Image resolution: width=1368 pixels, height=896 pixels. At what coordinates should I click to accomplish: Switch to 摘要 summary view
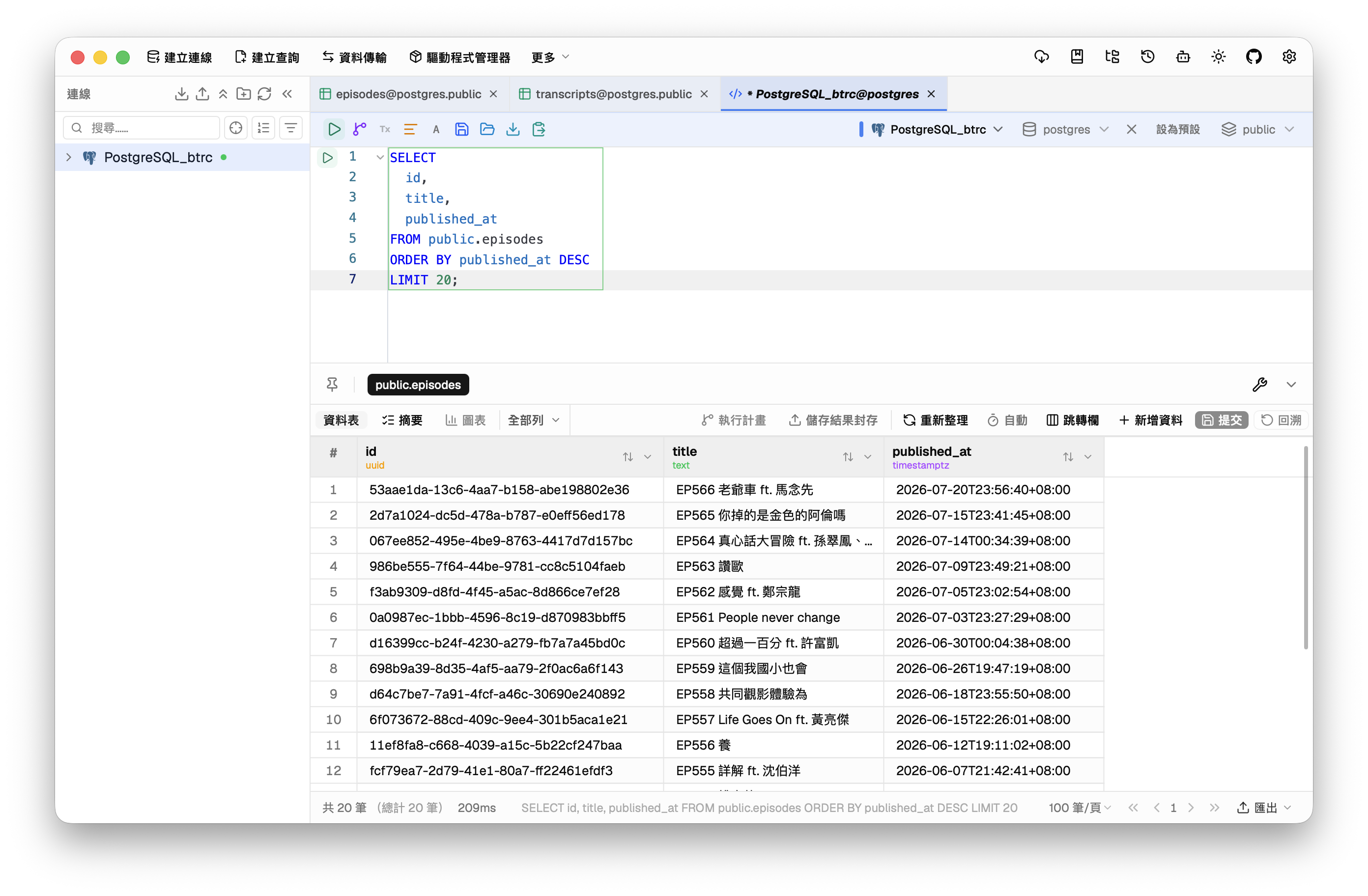tap(402, 420)
